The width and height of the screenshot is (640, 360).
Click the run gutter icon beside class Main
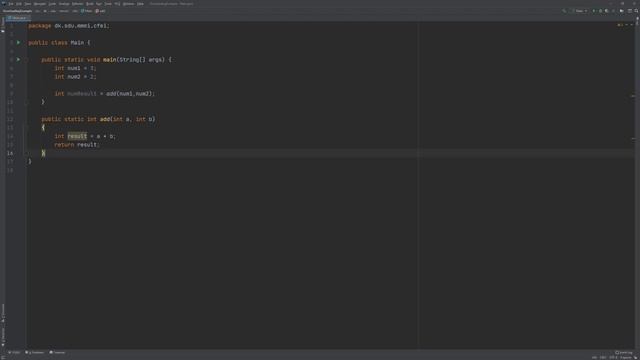(x=18, y=42)
